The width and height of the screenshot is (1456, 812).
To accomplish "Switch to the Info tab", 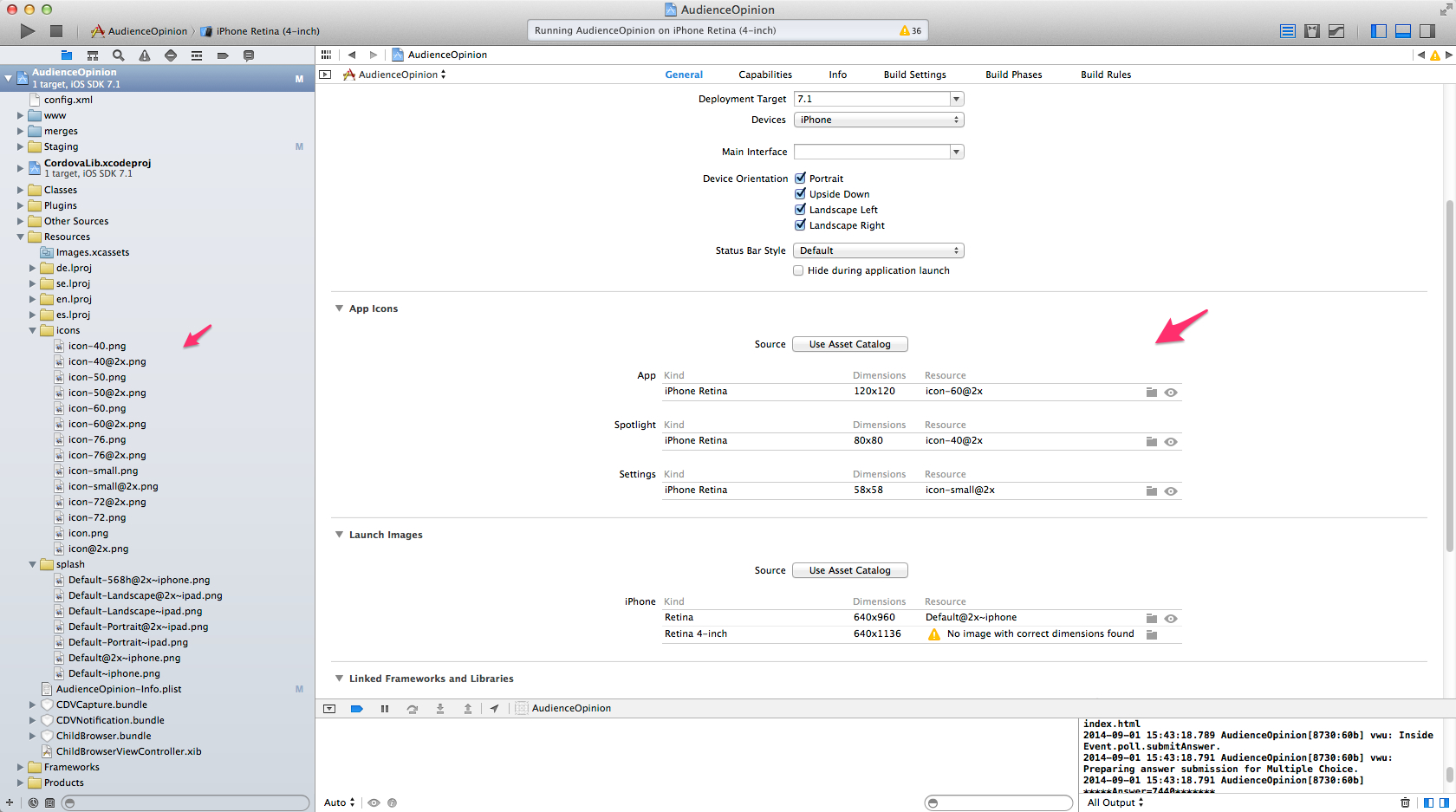I will [837, 75].
